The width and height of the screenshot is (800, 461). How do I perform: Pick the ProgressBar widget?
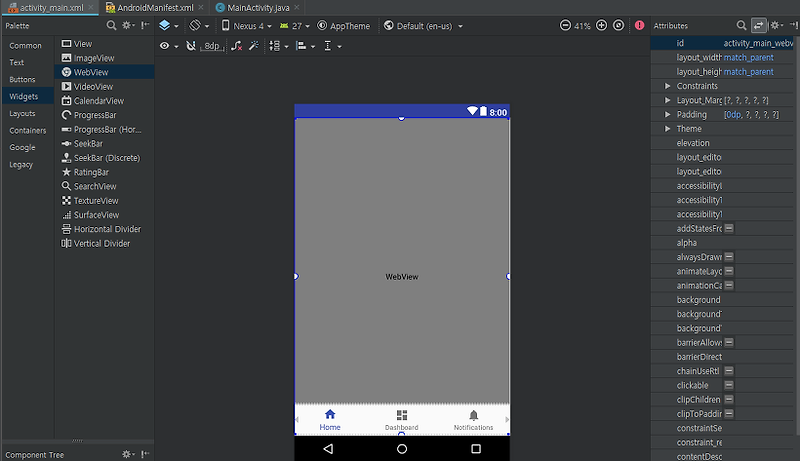point(104,115)
